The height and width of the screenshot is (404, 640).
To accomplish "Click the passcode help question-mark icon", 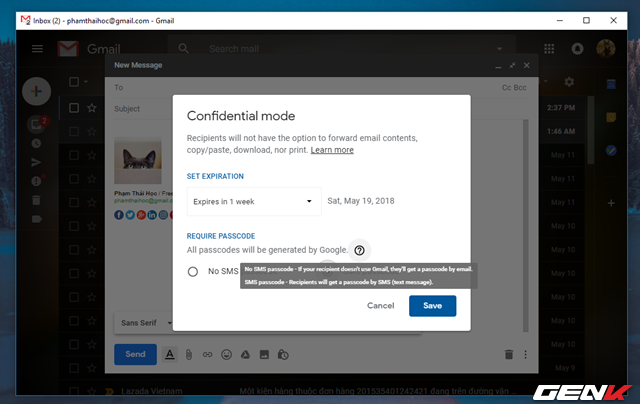I will [x=359, y=250].
